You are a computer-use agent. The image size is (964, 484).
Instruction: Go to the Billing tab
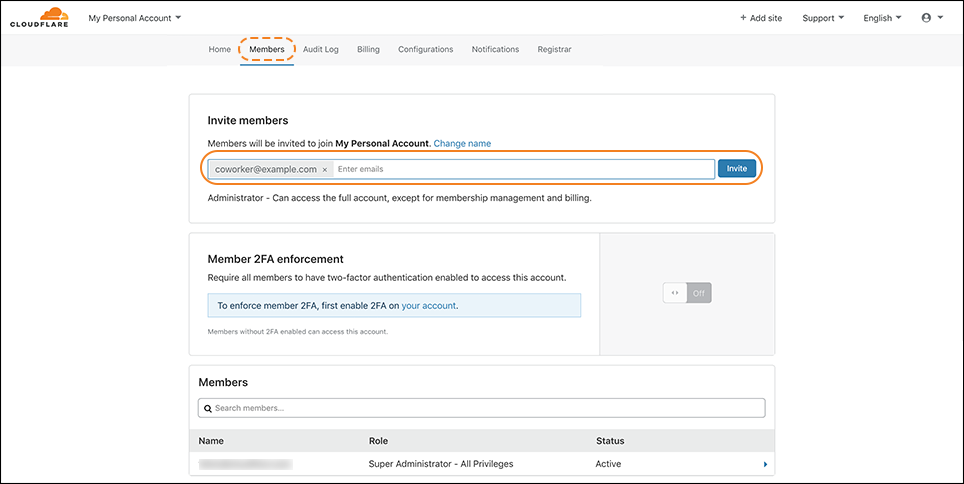(x=368, y=49)
